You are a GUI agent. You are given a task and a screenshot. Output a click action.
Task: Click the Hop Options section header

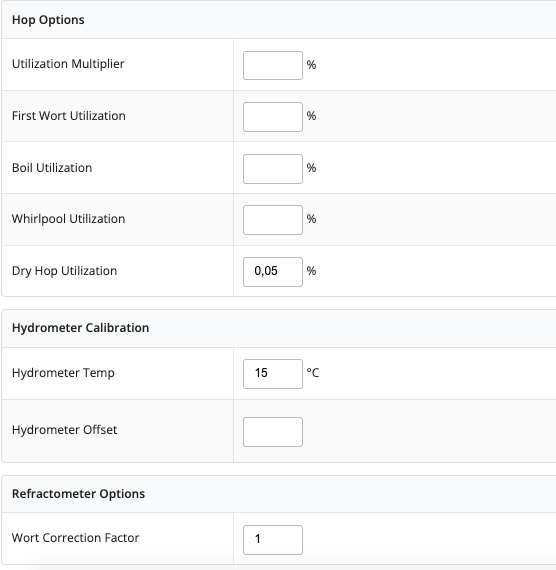coord(48,20)
